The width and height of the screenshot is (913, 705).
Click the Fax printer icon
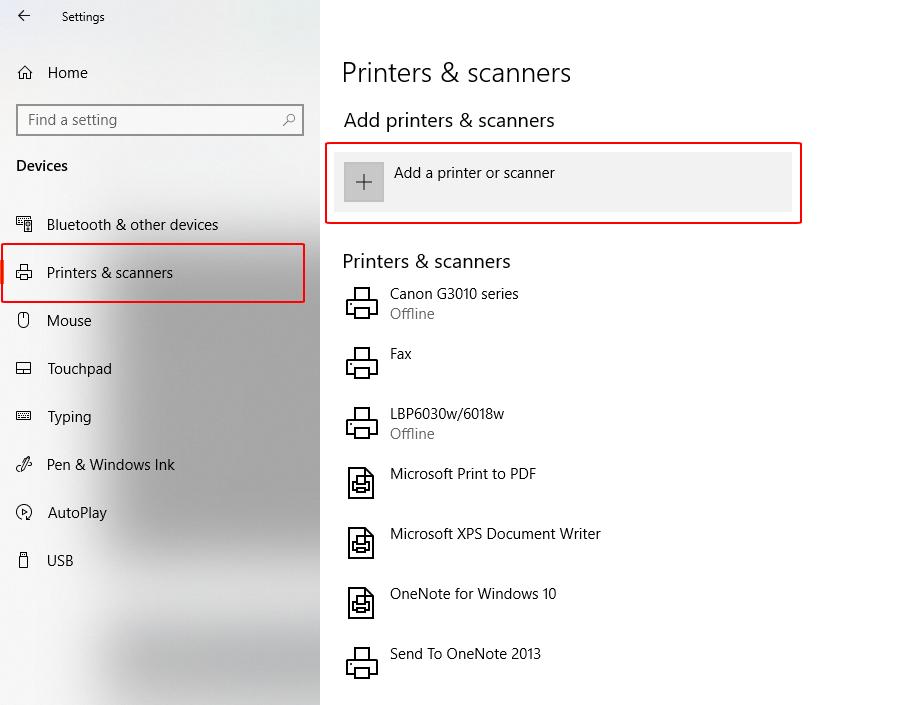(x=362, y=363)
